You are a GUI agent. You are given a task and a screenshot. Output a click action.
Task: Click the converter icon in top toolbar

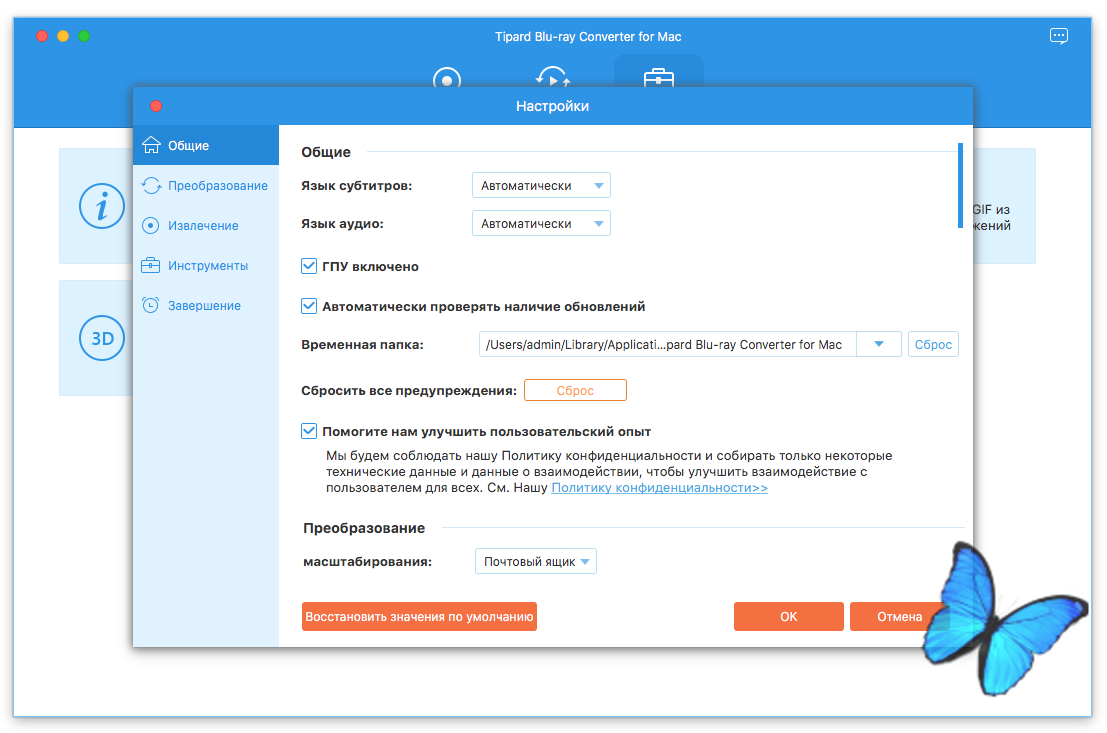pyautogui.click(x=553, y=76)
